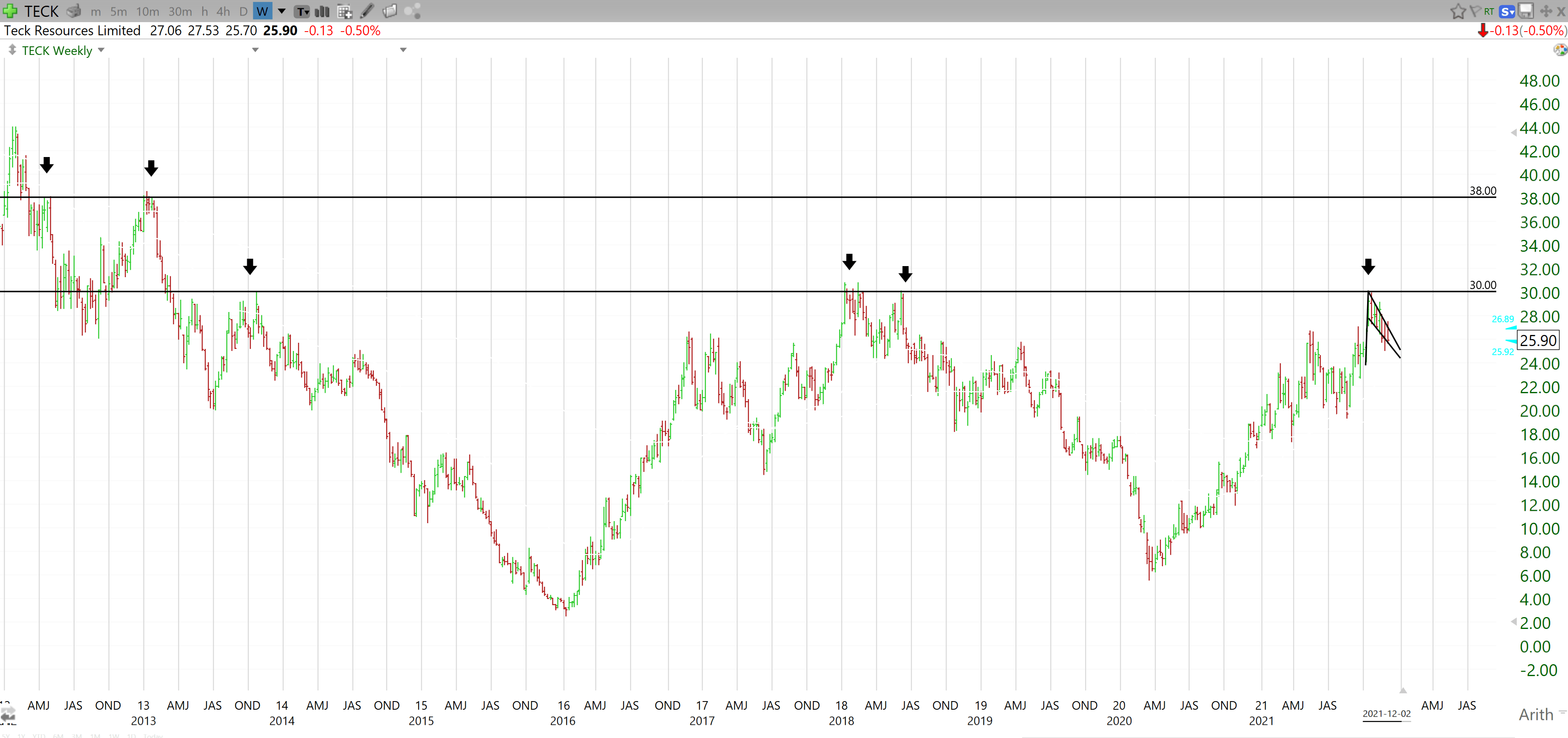Select the hourly 'h' timeframe
1568x738 pixels.
[x=205, y=11]
